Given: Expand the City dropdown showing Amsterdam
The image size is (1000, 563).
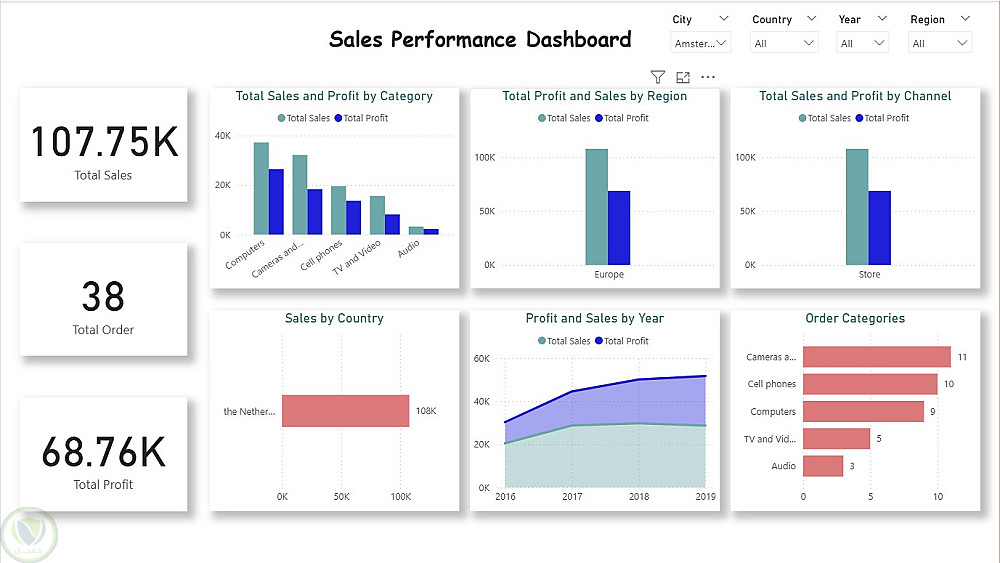Looking at the screenshot, I should pos(700,43).
